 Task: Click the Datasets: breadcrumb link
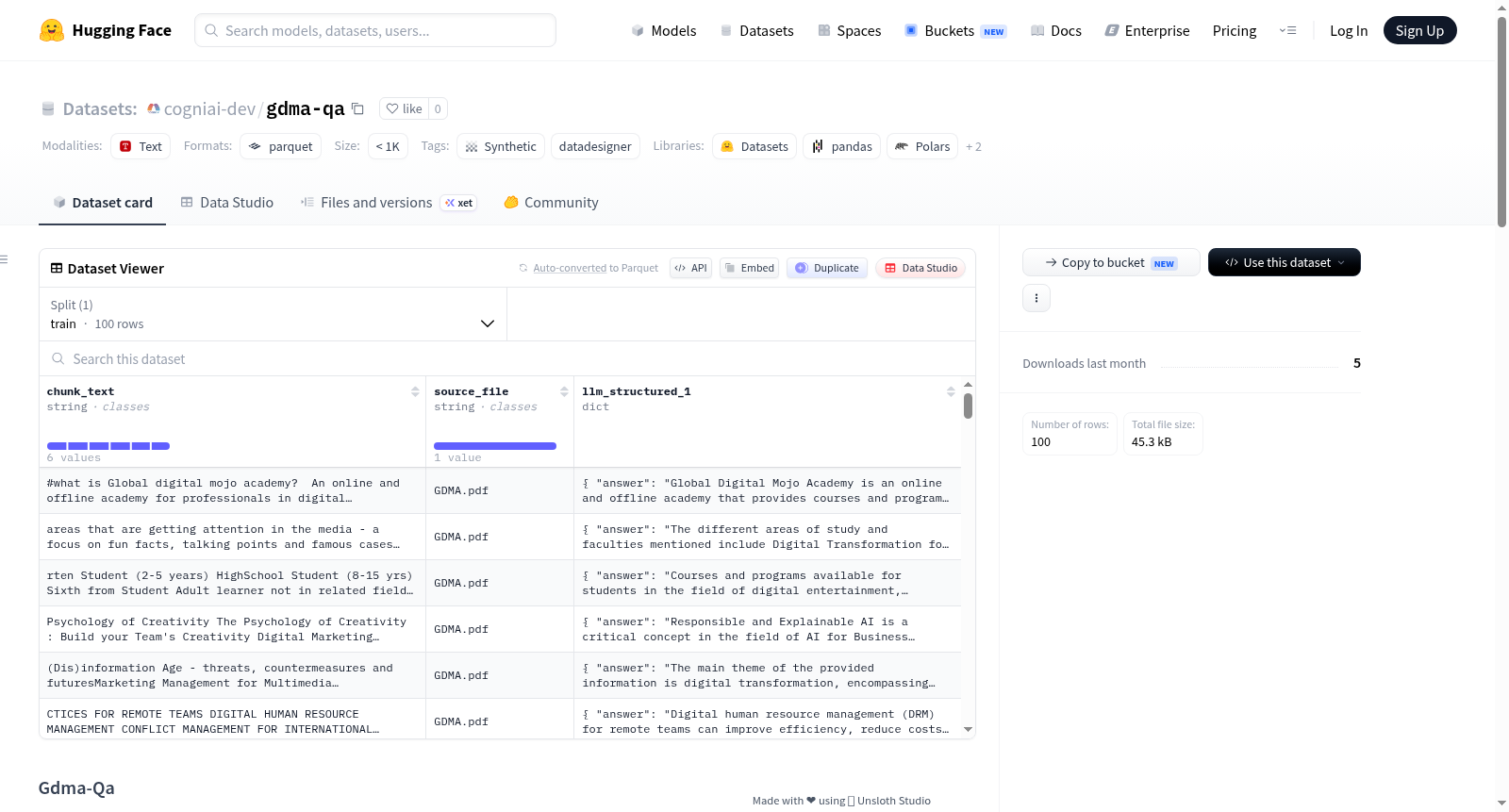(100, 108)
